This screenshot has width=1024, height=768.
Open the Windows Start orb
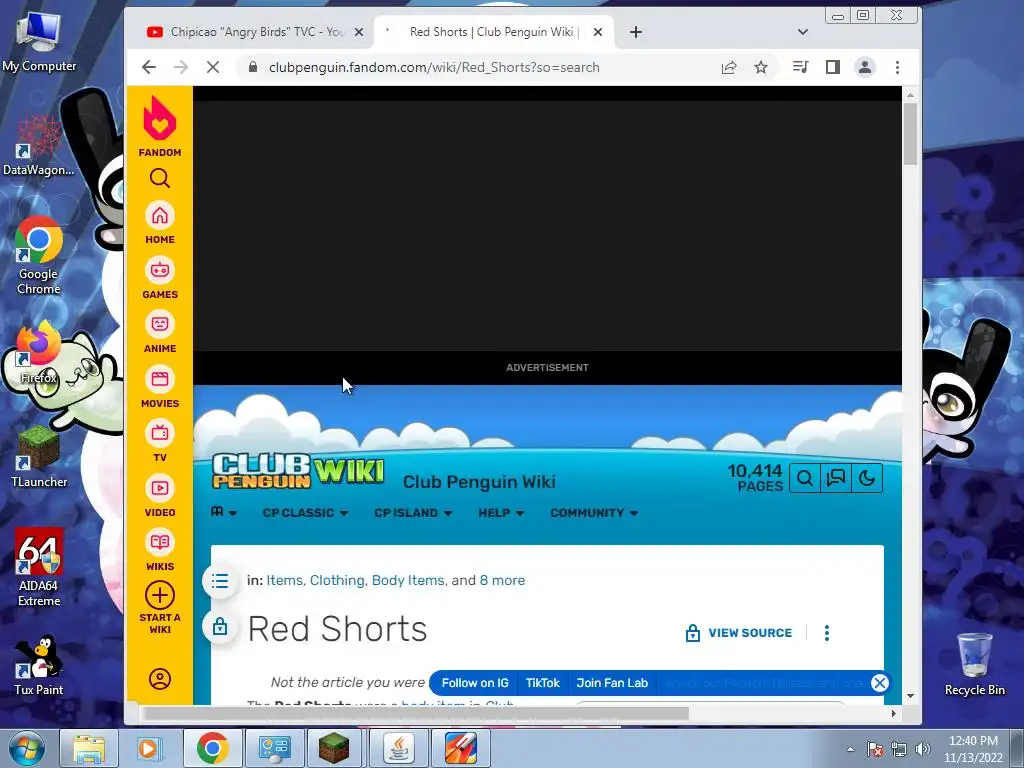27,748
